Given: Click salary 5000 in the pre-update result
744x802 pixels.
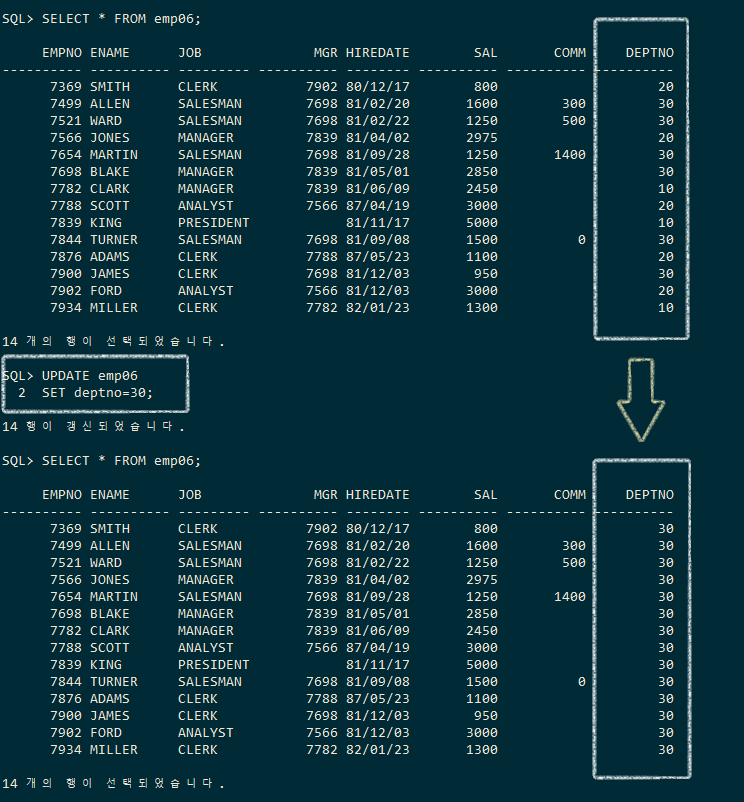Looking at the screenshot, I should [x=482, y=223].
